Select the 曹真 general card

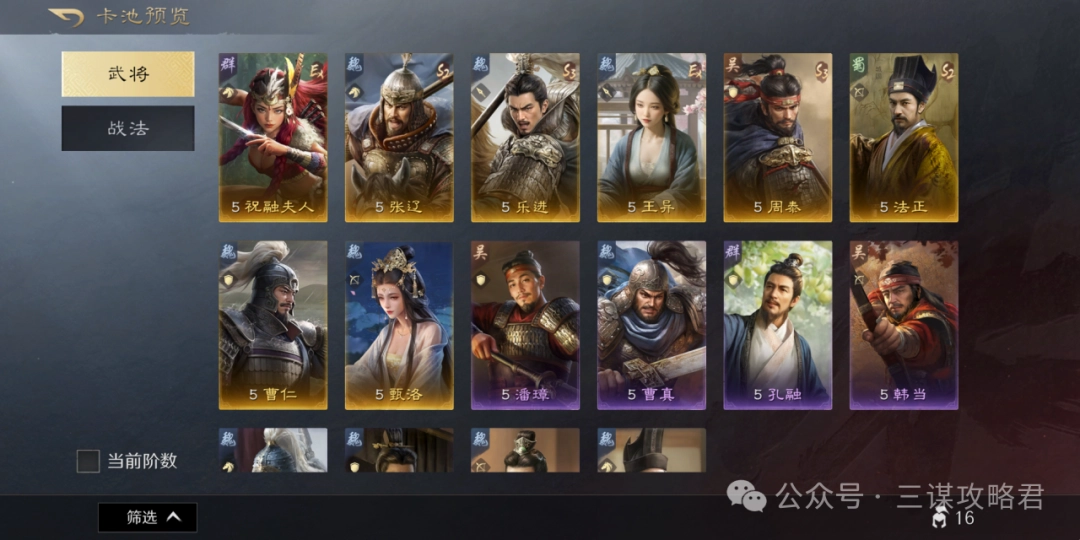coord(651,325)
